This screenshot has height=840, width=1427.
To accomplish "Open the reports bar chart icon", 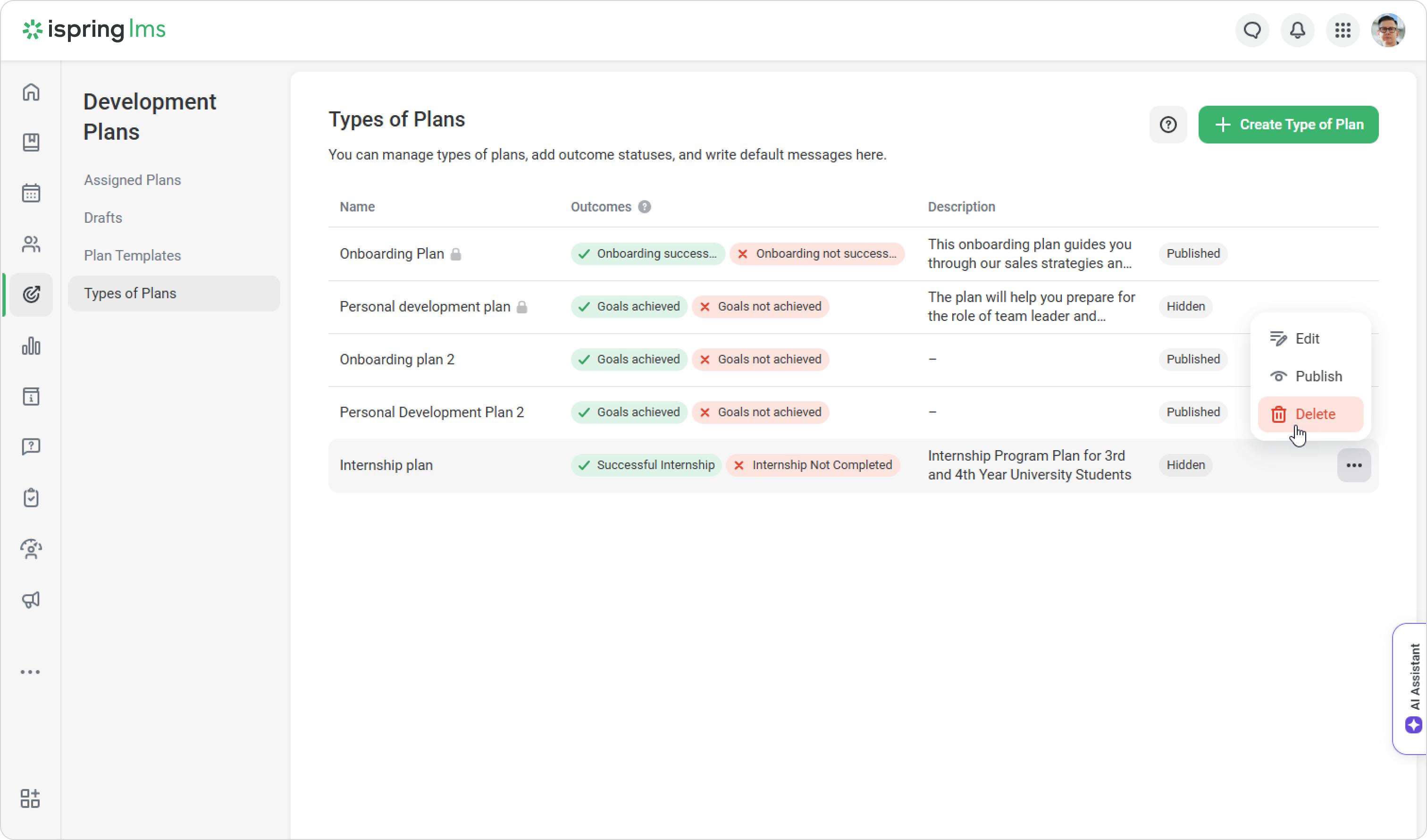I will click(31, 346).
